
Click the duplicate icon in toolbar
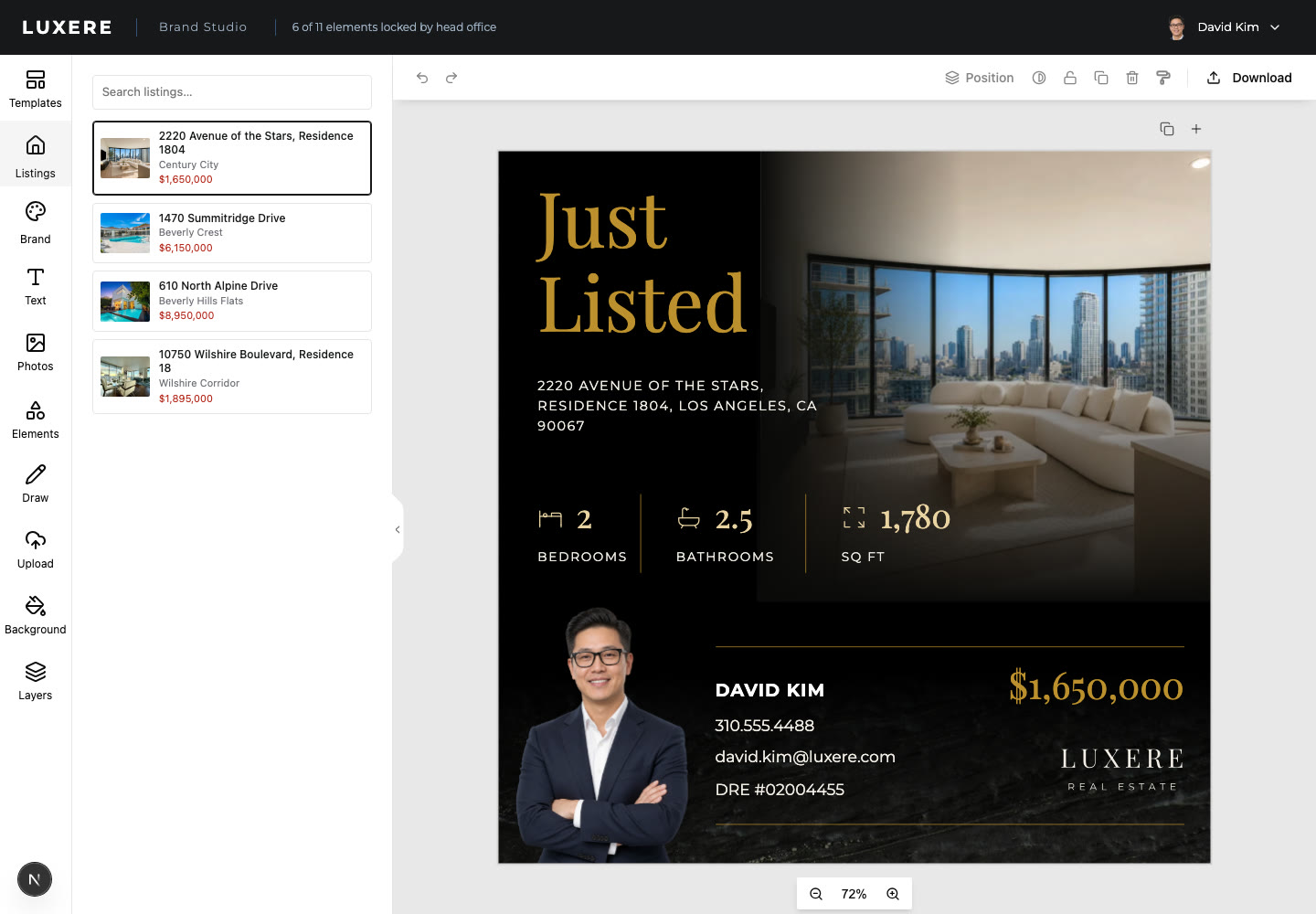coord(1101,78)
